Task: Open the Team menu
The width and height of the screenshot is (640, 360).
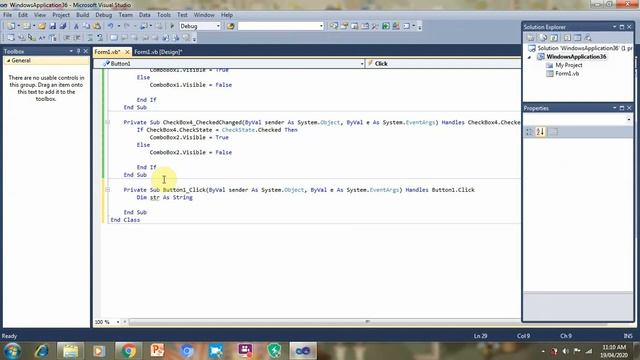Action: (x=125, y=15)
